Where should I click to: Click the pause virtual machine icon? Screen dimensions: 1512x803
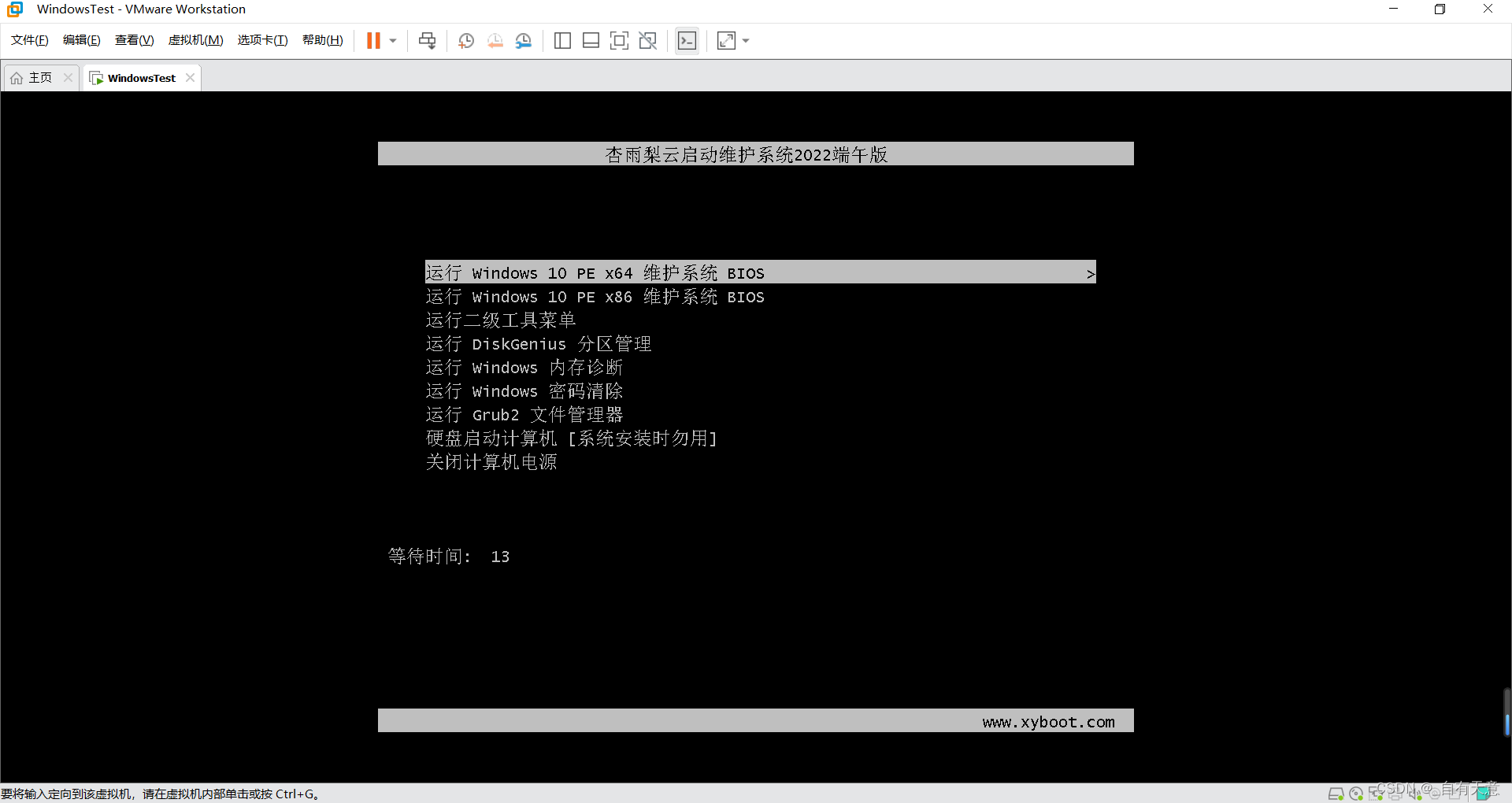(x=373, y=40)
